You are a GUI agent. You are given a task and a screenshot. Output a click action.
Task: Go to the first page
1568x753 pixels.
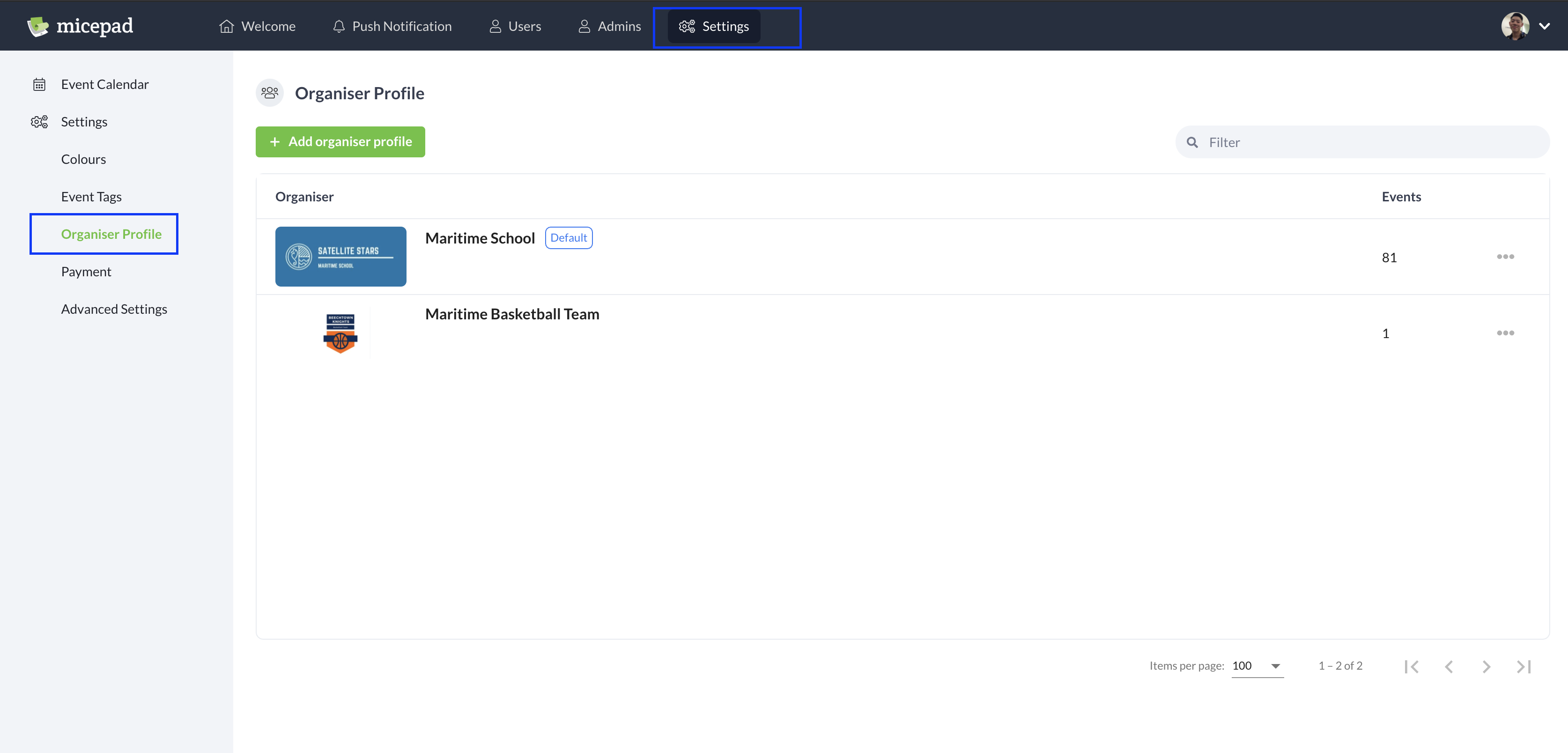click(x=1412, y=666)
